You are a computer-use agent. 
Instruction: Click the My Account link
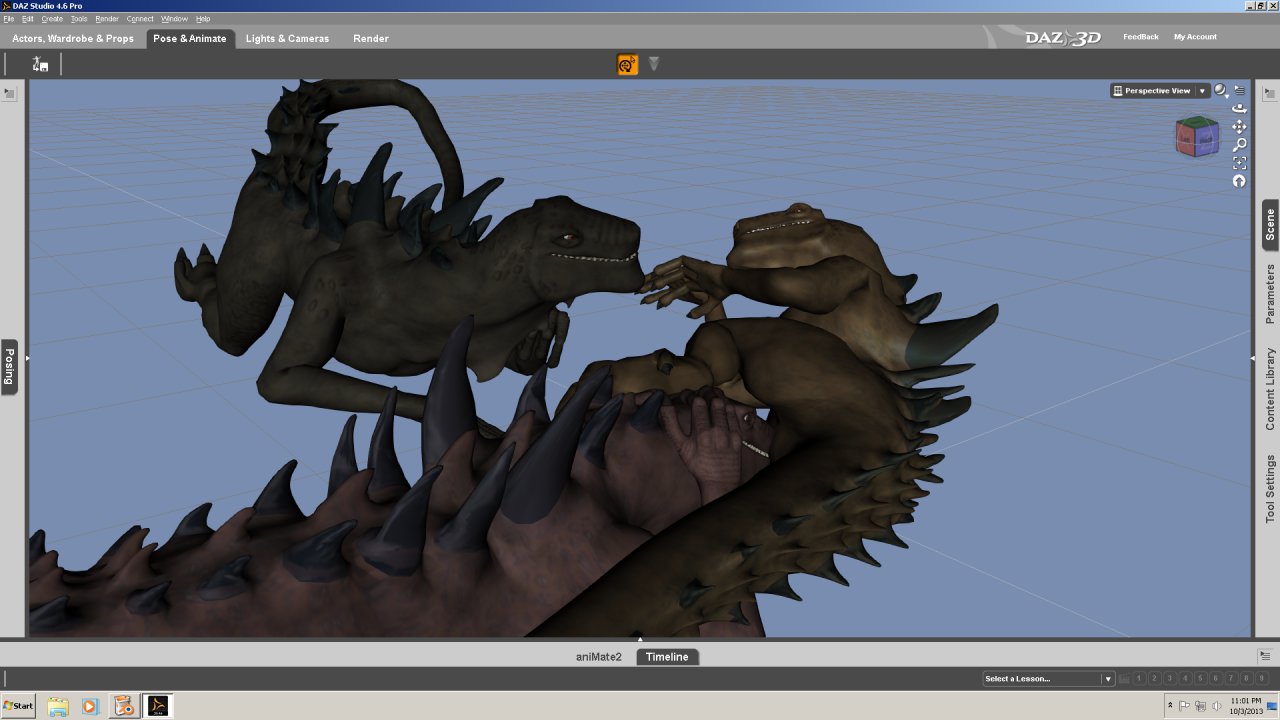point(1195,37)
